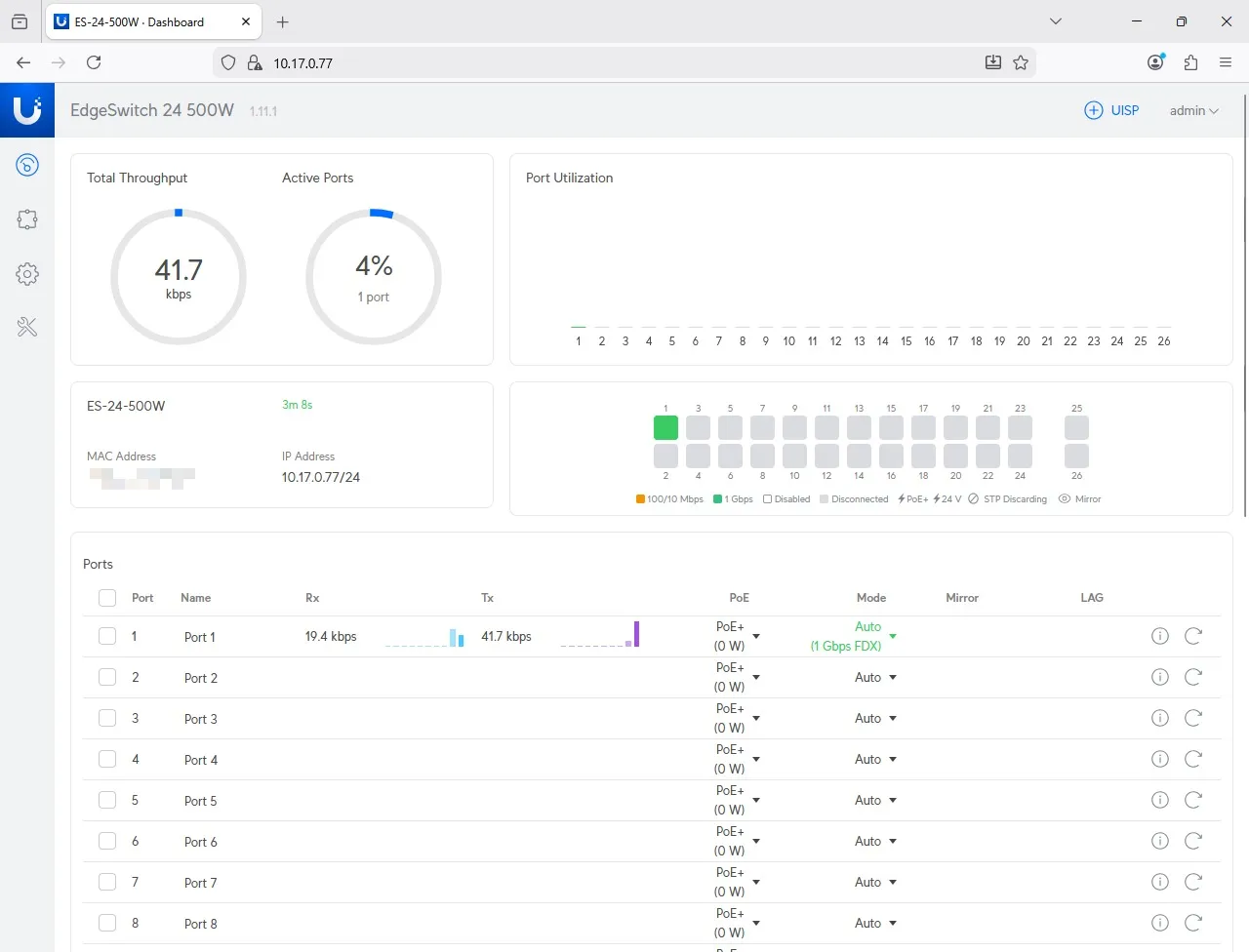The width and height of the screenshot is (1249, 952).
Task: Bookmark this page with the star icon
Action: 1021,62
